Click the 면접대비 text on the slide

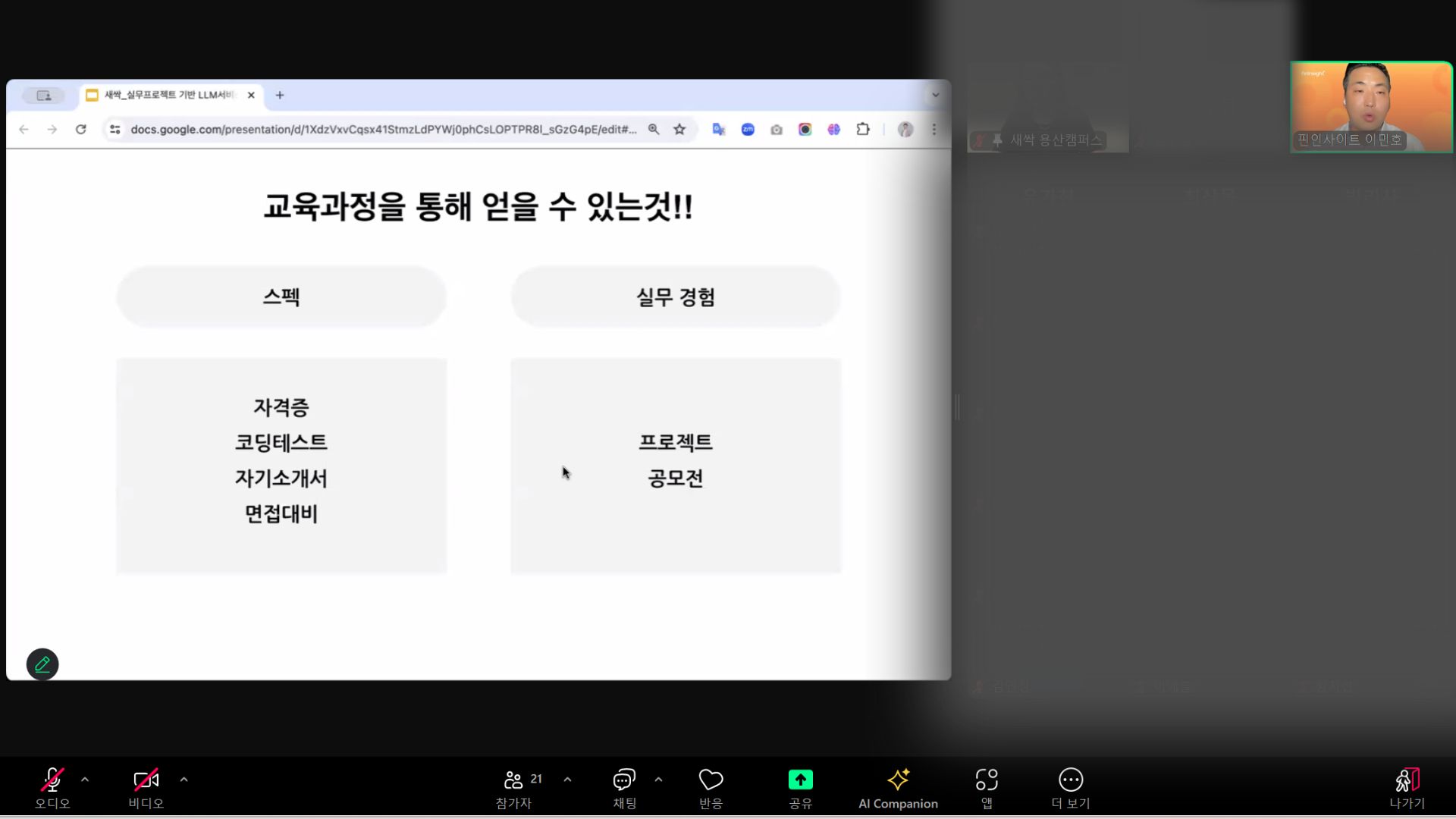[x=281, y=514]
